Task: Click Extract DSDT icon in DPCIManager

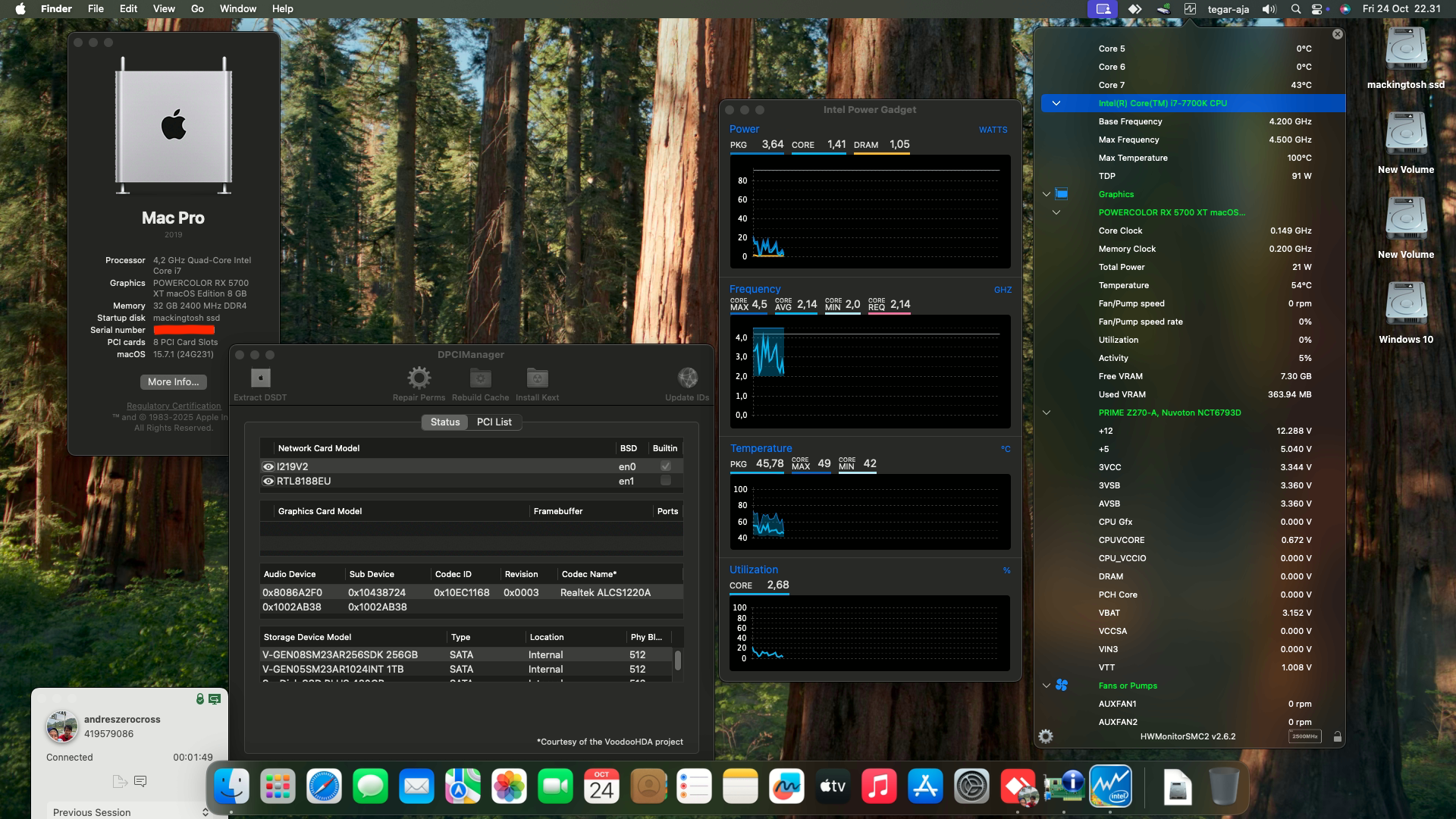Action: (x=260, y=378)
